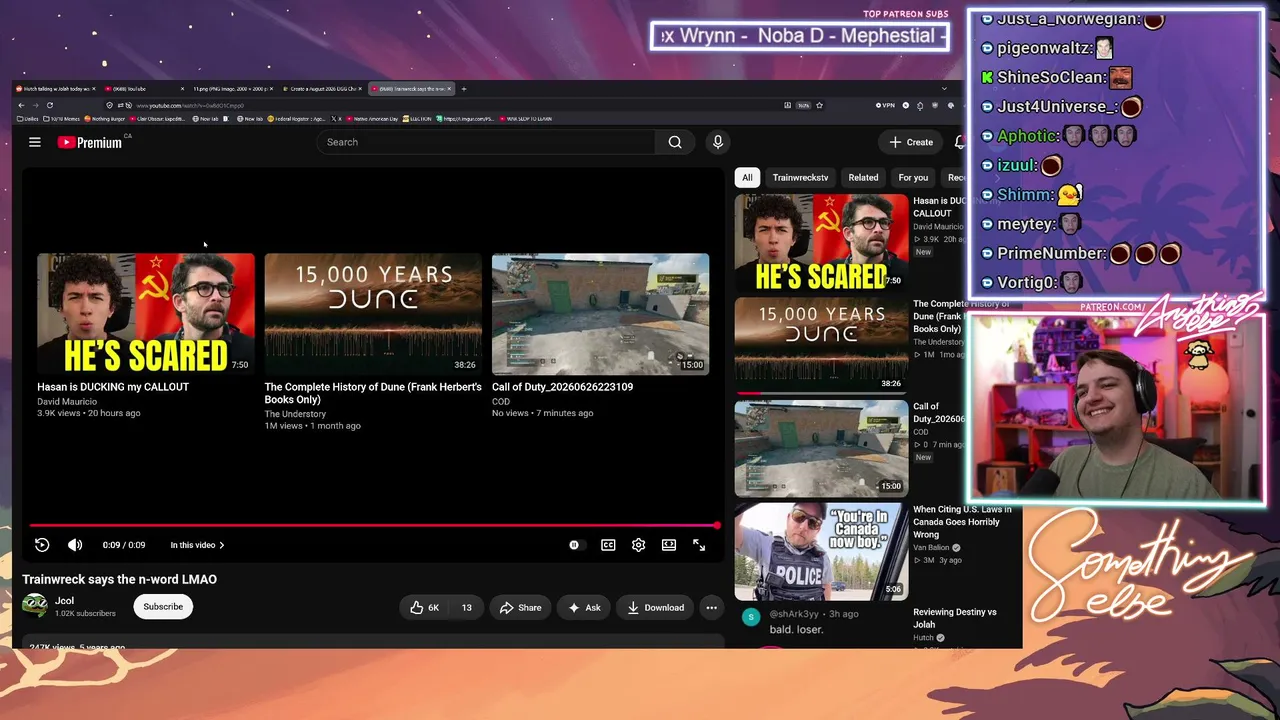The height and width of the screenshot is (720, 1280).
Task: Open Jcol channel avatar
Action: coord(35,606)
